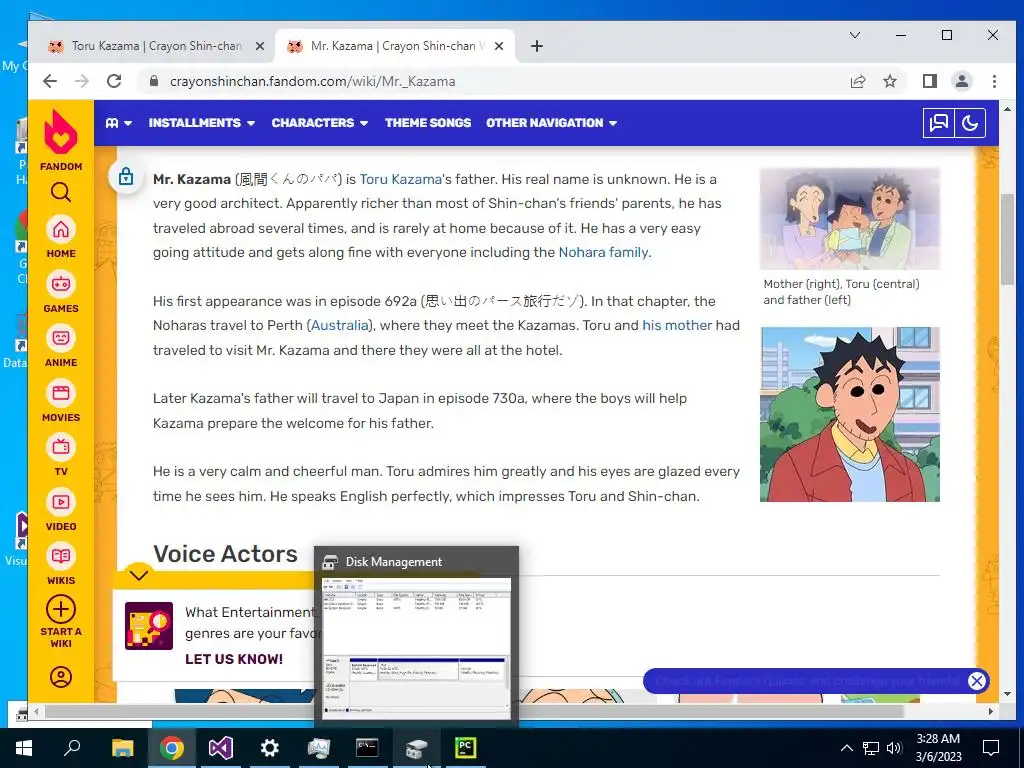Open the MOVIES section in sidebar

click(61, 400)
